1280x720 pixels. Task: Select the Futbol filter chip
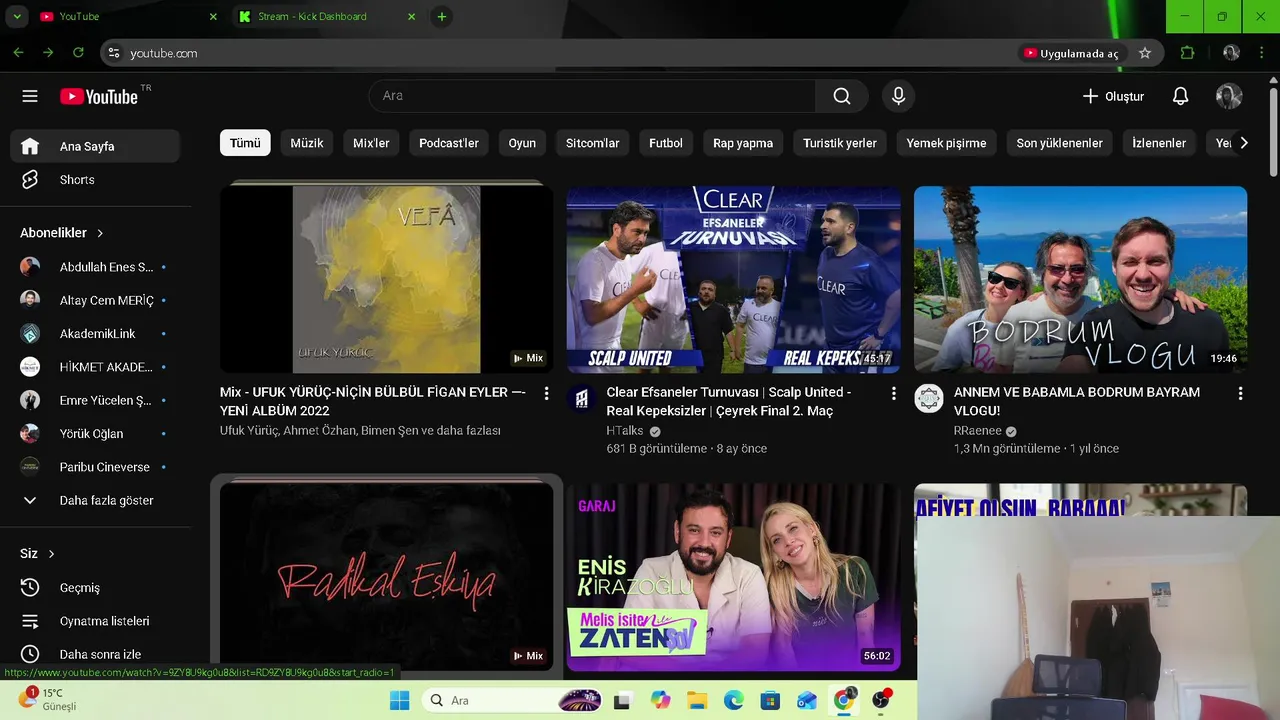click(666, 143)
